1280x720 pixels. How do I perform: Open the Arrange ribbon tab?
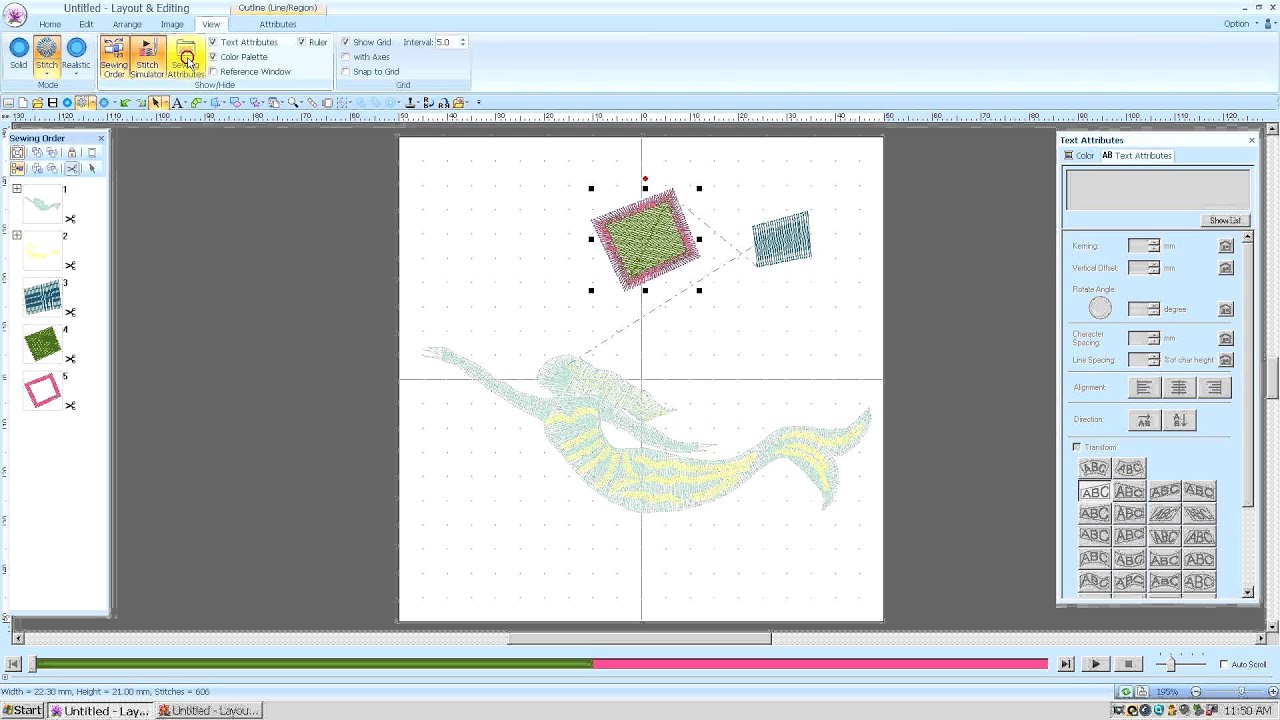pos(127,24)
